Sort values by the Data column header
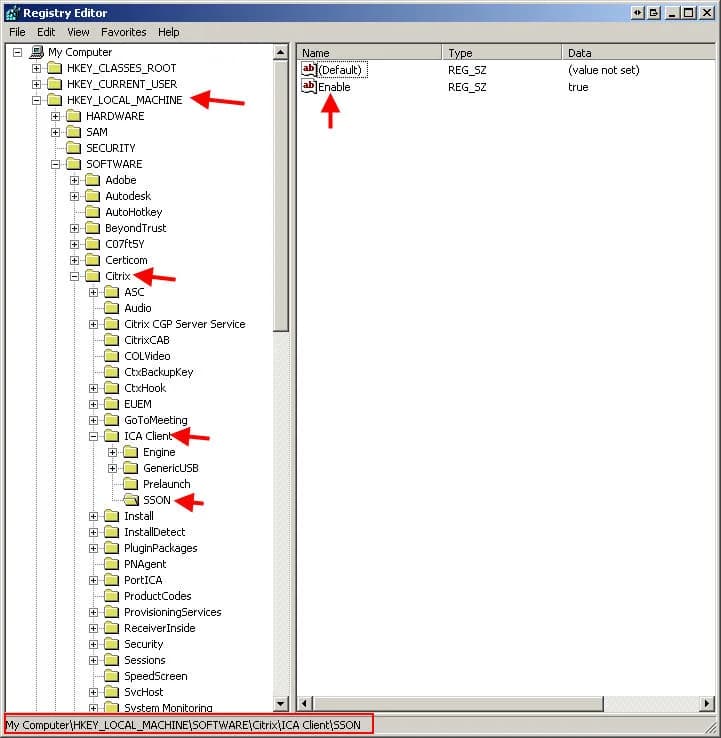 [639, 53]
